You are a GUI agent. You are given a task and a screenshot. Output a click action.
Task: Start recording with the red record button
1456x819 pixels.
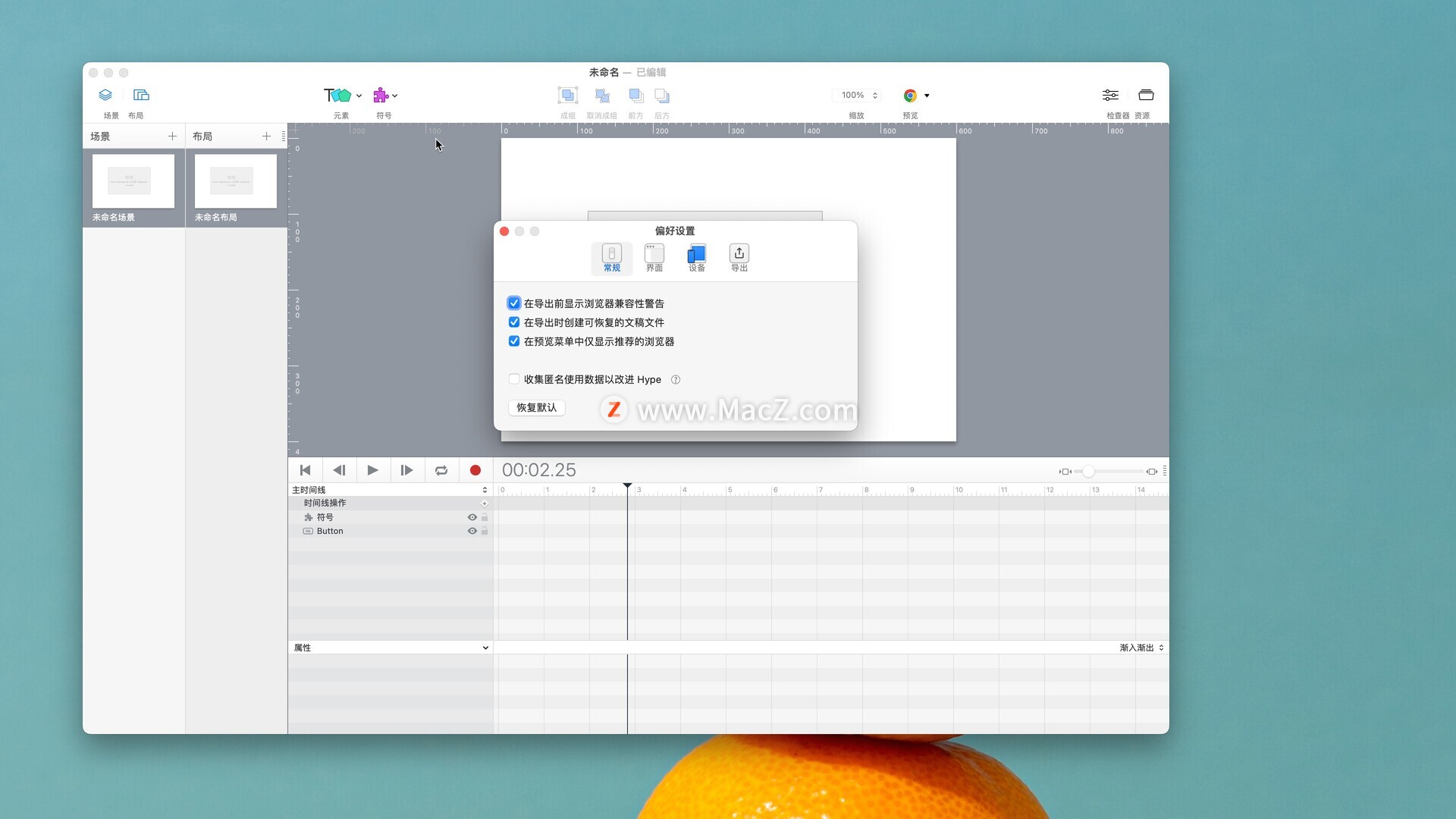(475, 470)
